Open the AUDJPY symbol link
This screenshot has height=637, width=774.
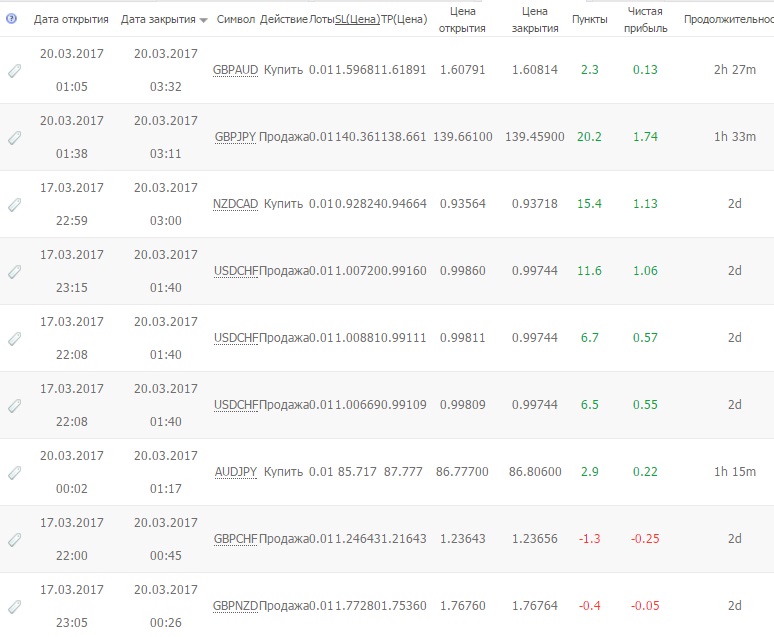(x=235, y=472)
